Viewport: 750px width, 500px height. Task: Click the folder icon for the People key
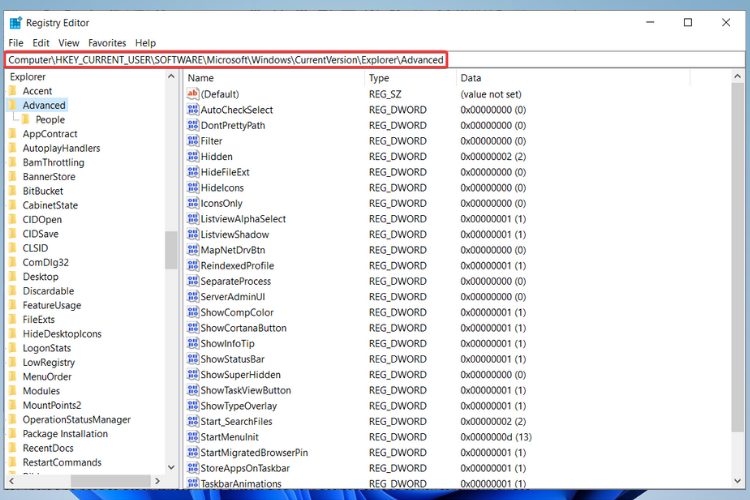[x=26, y=120]
